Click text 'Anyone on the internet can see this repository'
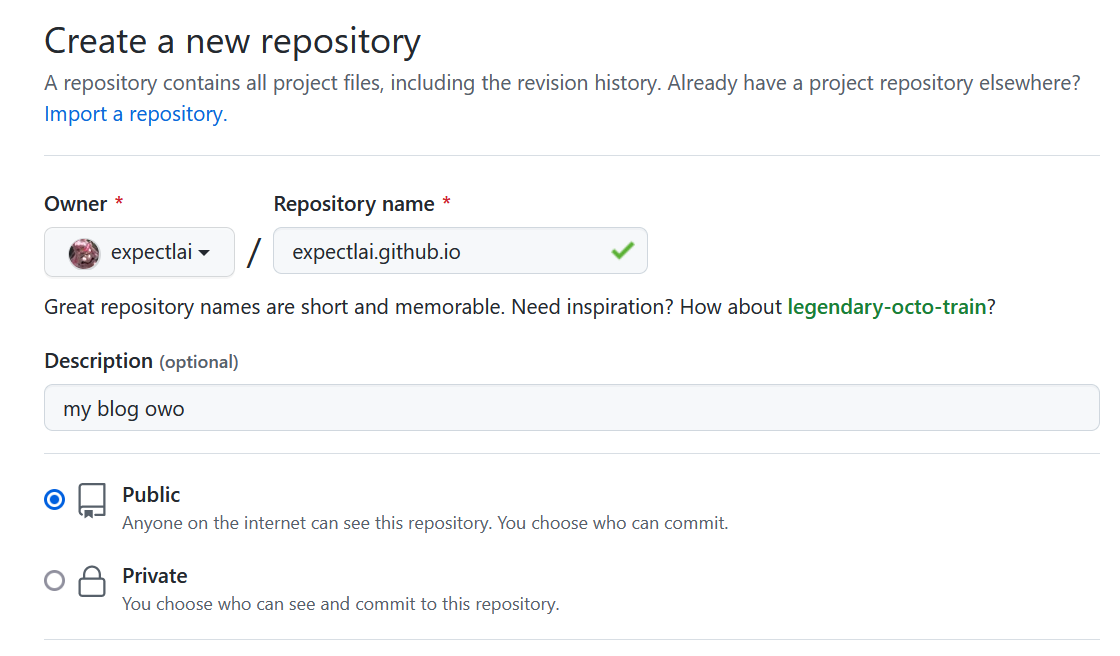 [306, 523]
